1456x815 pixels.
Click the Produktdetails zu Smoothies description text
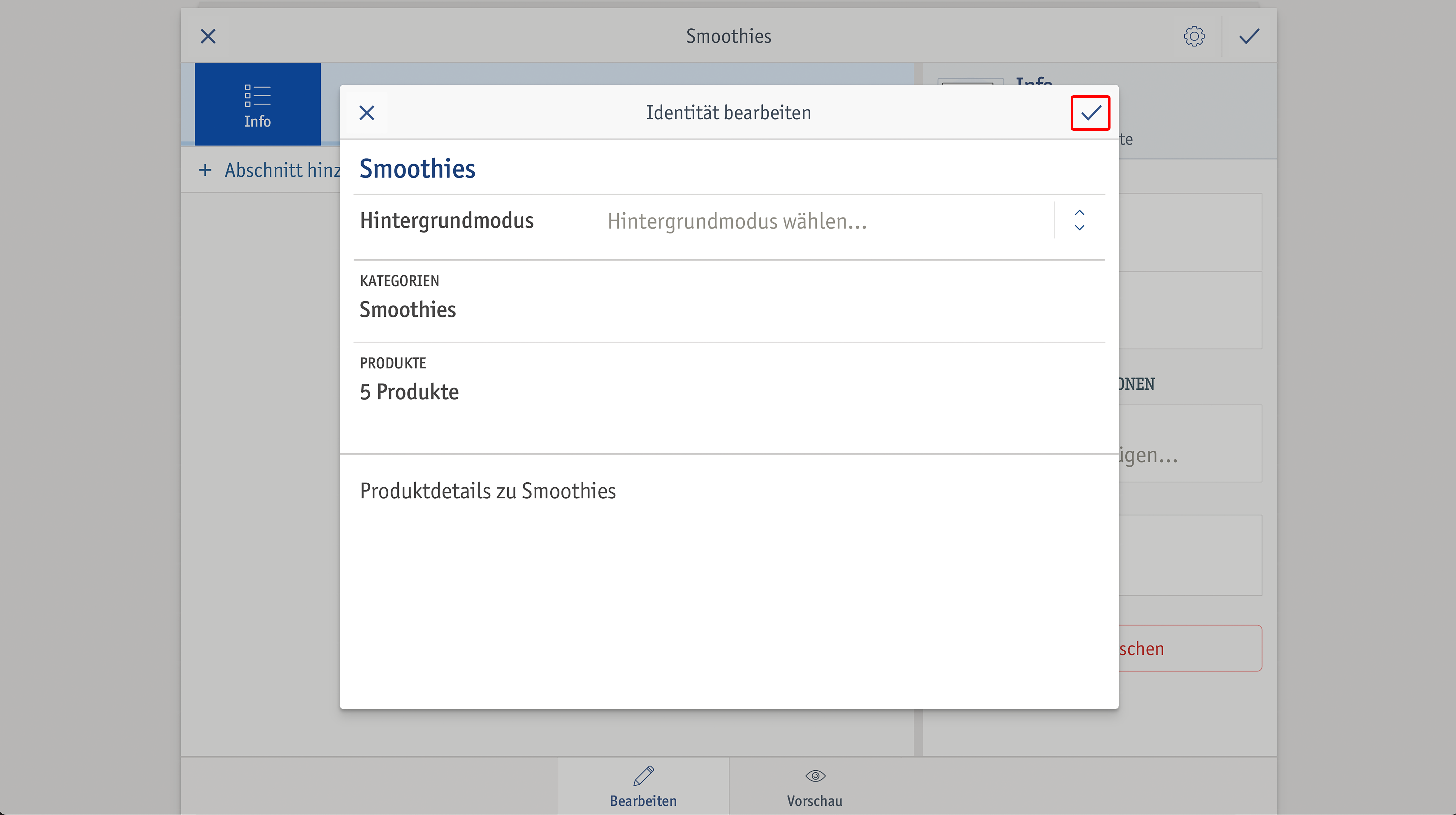488,491
